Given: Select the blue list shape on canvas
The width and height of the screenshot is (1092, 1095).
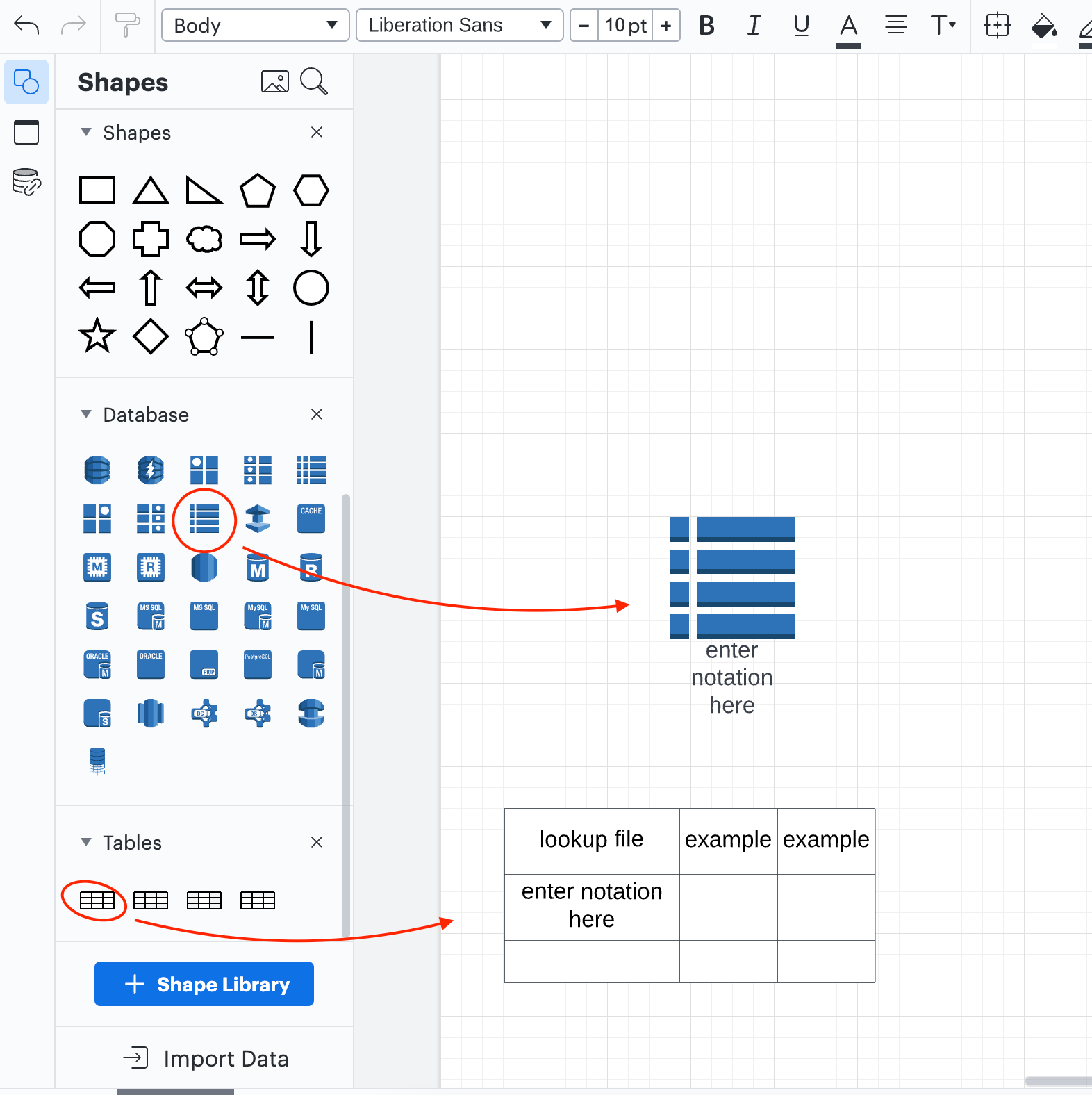Looking at the screenshot, I should [732, 577].
